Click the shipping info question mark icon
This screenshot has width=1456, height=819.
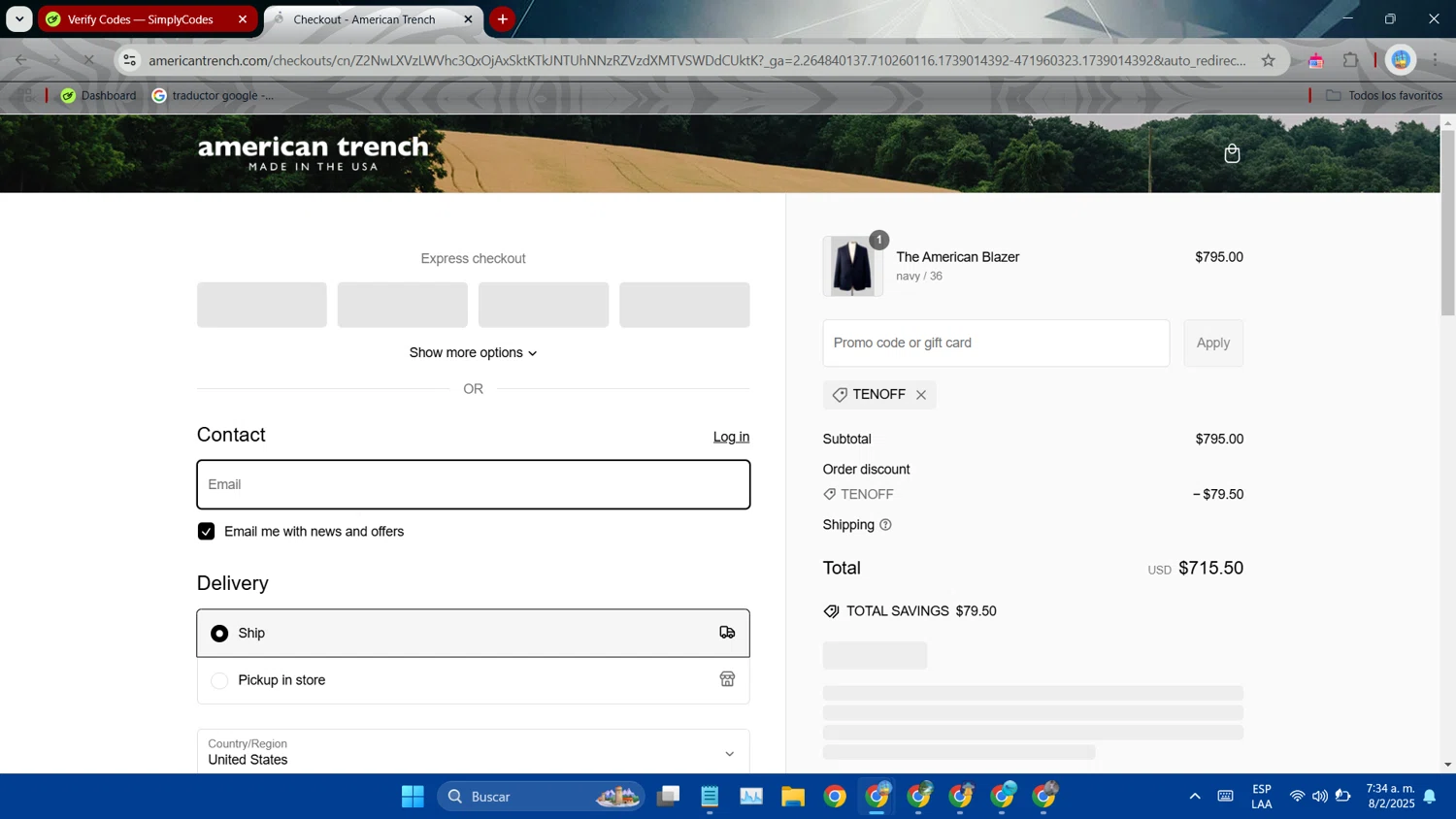[x=885, y=525]
